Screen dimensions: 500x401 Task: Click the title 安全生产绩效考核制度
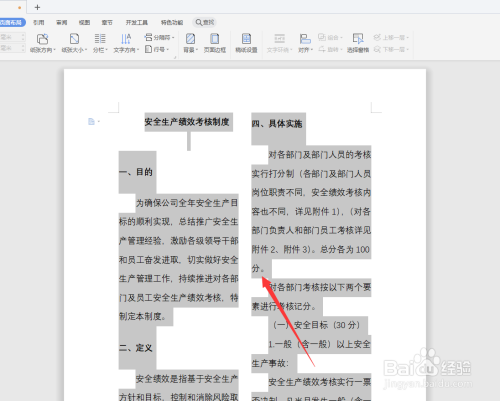point(187,122)
